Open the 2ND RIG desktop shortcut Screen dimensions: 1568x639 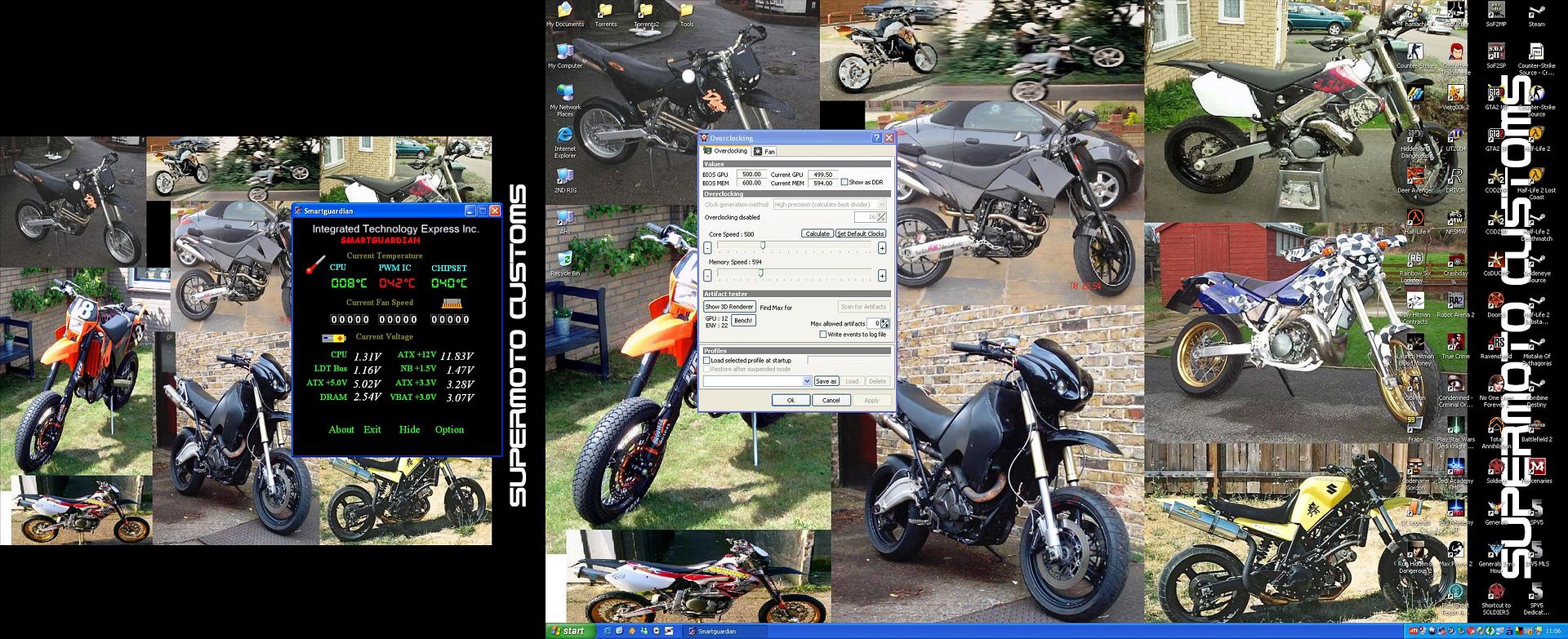[x=564, y=178]
